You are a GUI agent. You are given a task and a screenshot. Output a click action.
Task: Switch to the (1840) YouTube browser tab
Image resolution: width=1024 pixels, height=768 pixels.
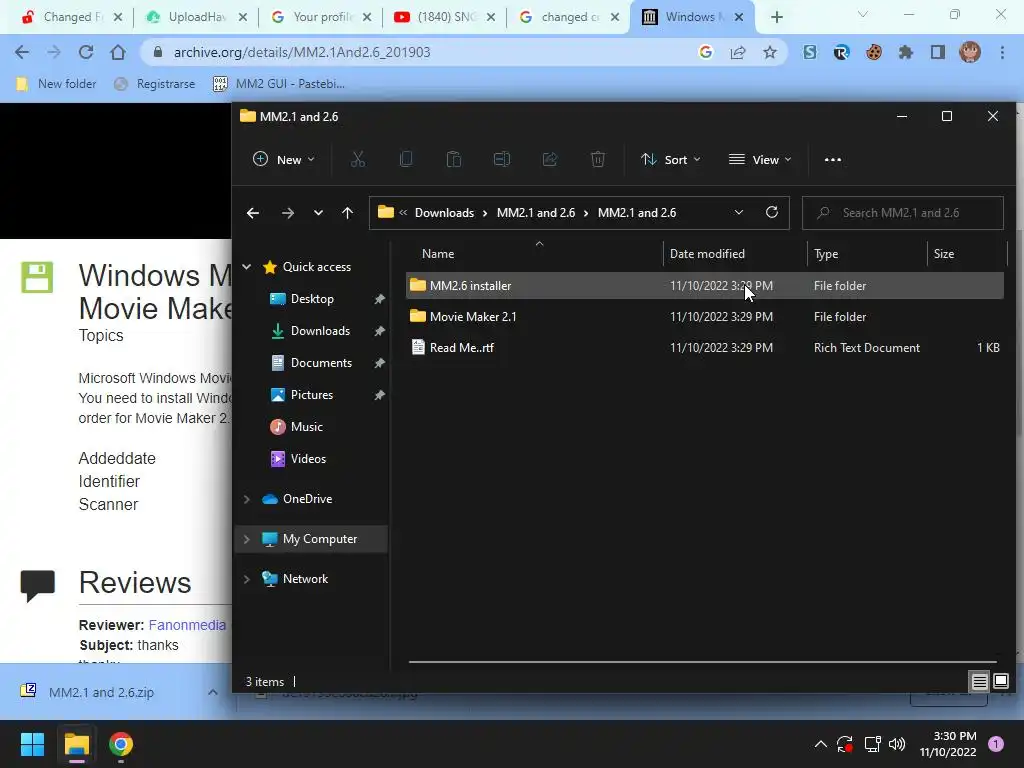[446, 17]
